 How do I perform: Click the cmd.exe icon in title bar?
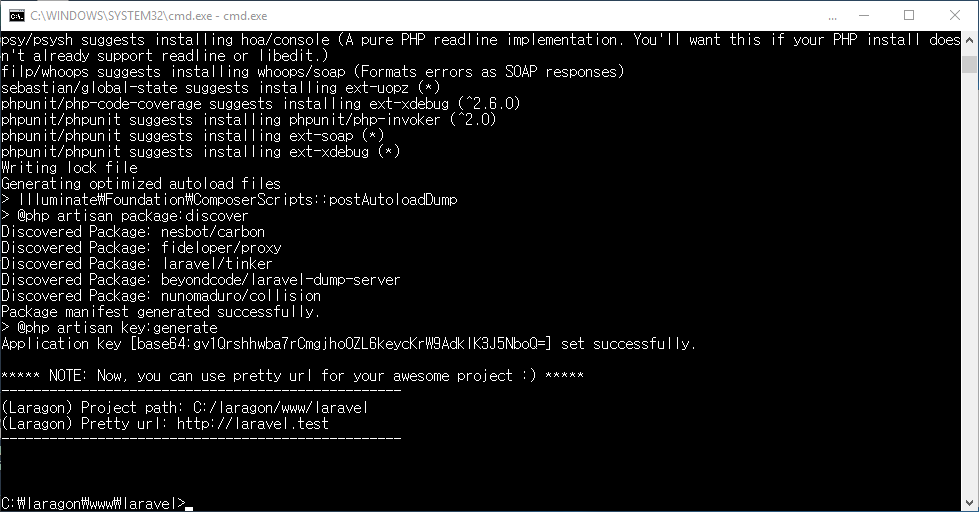[x=16, y=15]
